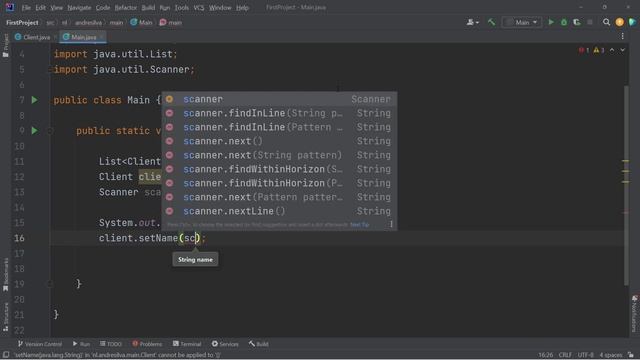The image size is (640, 360).
Task: Select scanner.findInLine(Pattern … completion
Action: (x=279, y=127)
